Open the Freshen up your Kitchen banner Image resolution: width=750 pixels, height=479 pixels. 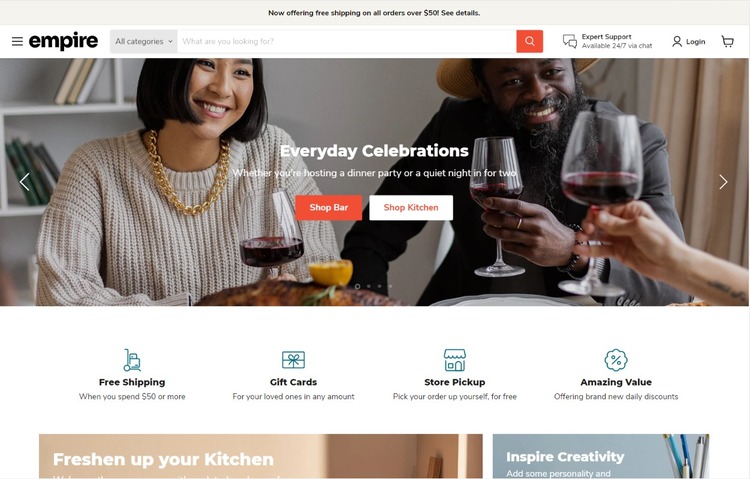261,456
